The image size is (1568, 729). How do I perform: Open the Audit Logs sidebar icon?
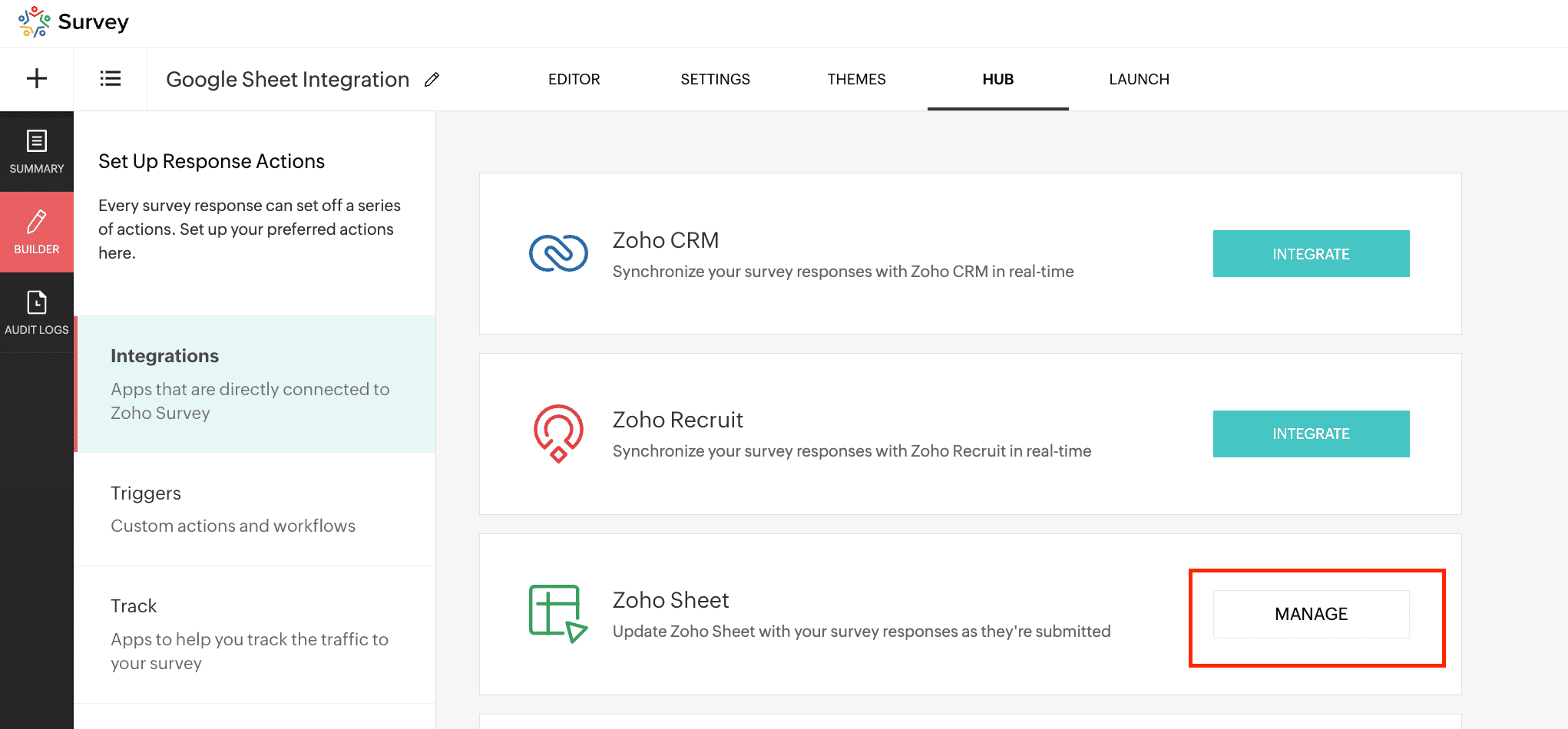[x=37, y=312]
